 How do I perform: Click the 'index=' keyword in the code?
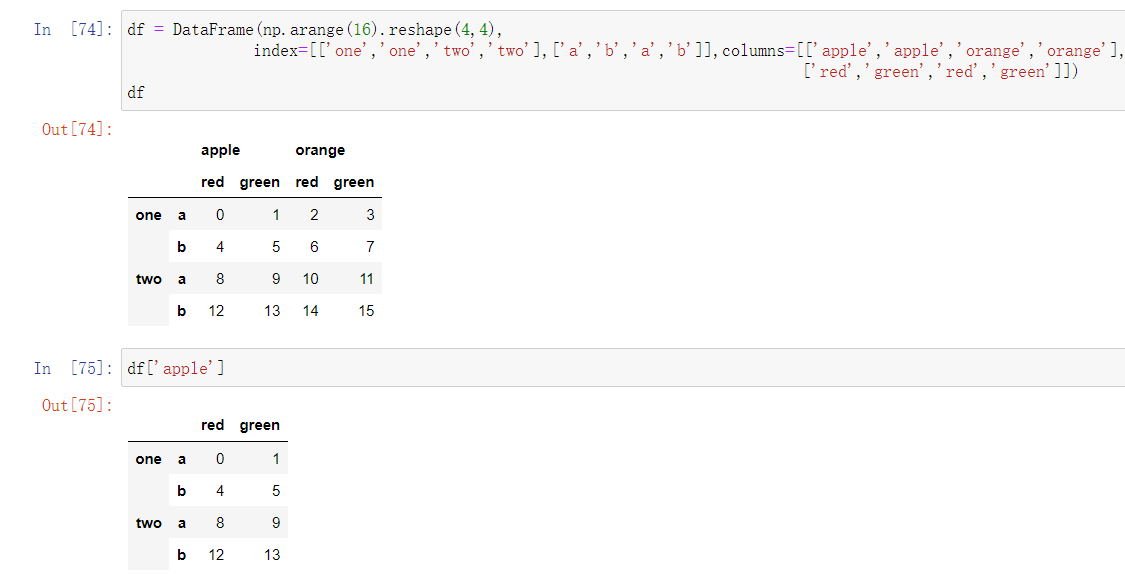[x=281, y=50]
